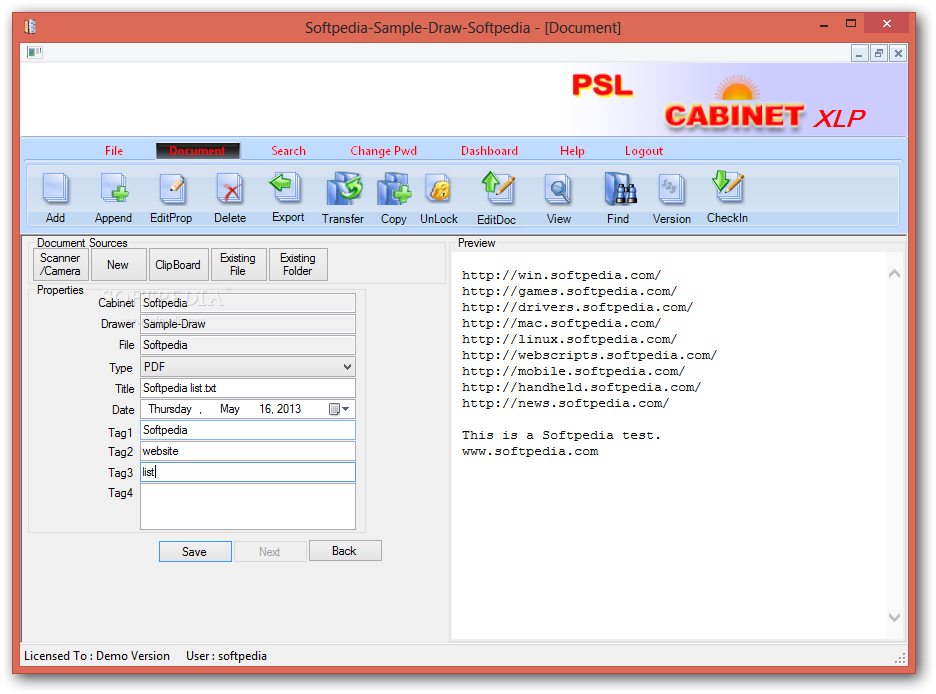Click the http://news.softpedia.com/ preview line

[x=565, y=404]
